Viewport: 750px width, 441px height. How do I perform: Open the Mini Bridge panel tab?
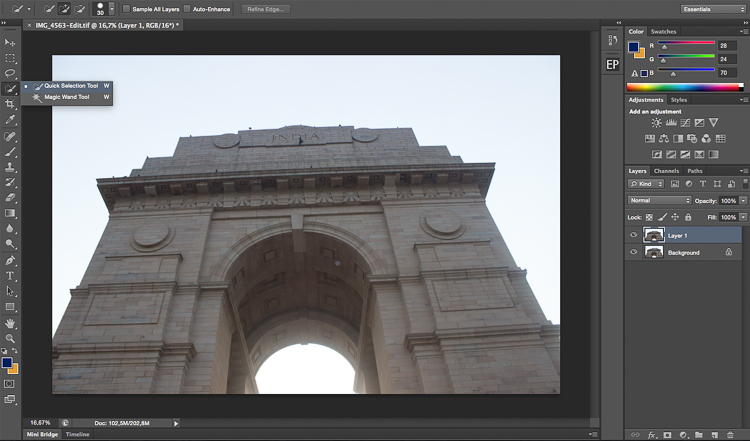click(x=42, y=434)
